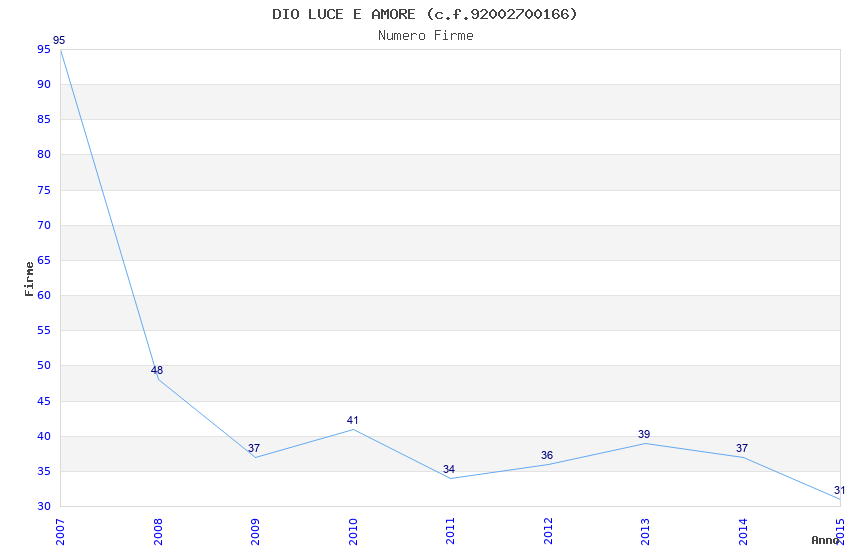Click the x-axis year label 2015

click(x=840, y=532)
